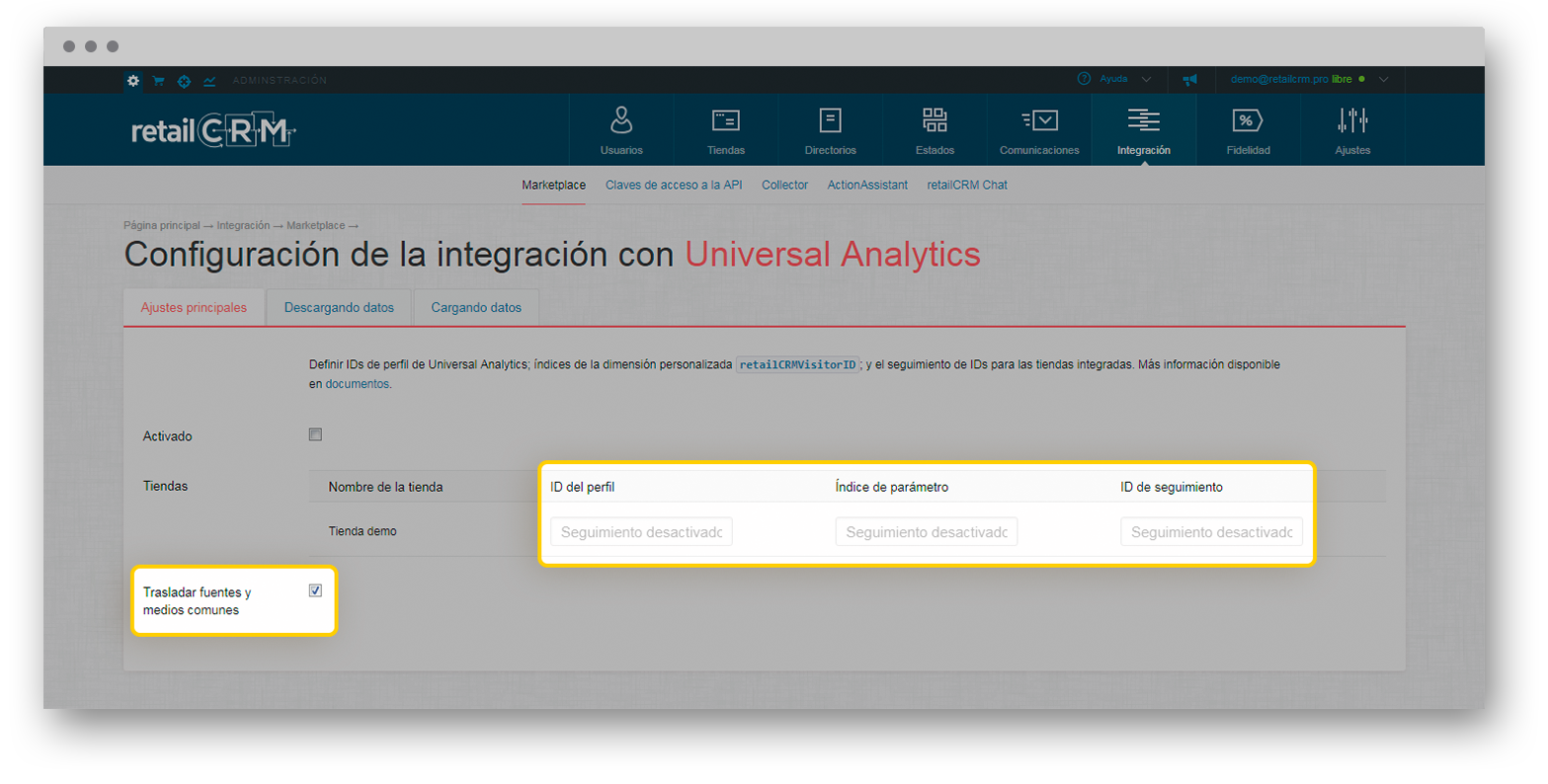Click Tienda demo store name
The width and height of the screenshot is (1548, 784).
click(x=363, y=531)
